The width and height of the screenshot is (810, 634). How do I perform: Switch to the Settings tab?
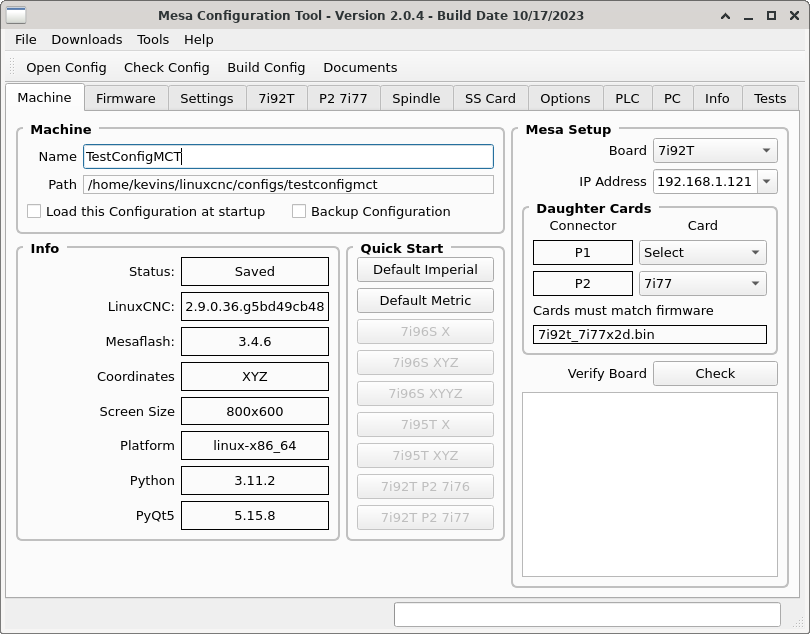click(207, 98)
